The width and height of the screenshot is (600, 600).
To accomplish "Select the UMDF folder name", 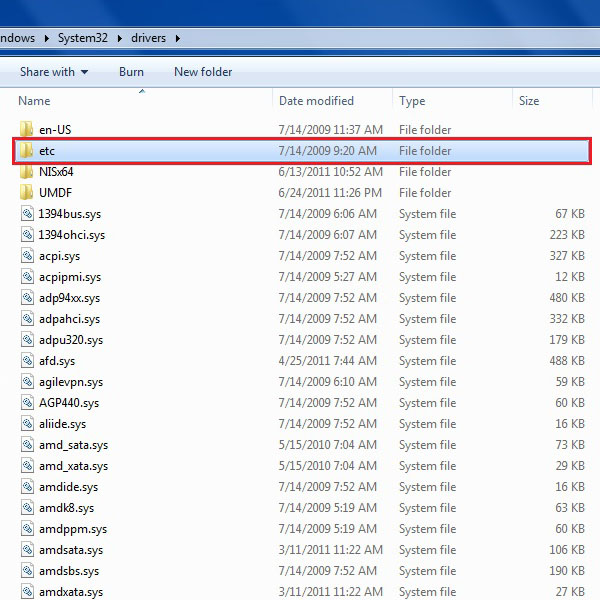I will click(x=55, y=192).
